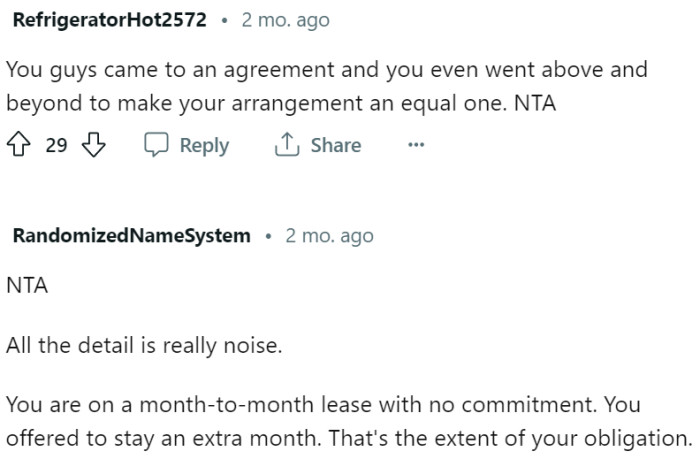Downvote the comment with 29 votes
This screenshot has height=459, width=700.
93,146
